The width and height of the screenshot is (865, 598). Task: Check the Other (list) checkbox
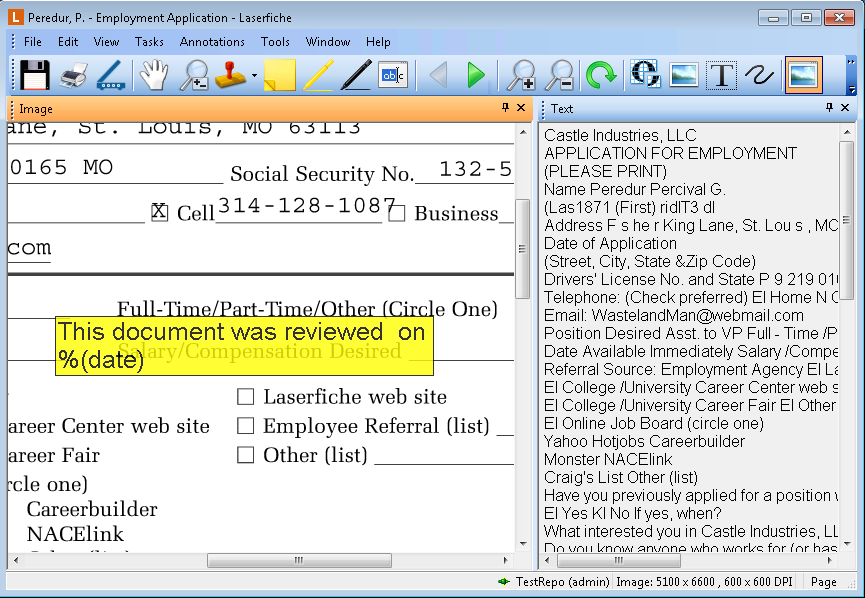pos(245,455)
